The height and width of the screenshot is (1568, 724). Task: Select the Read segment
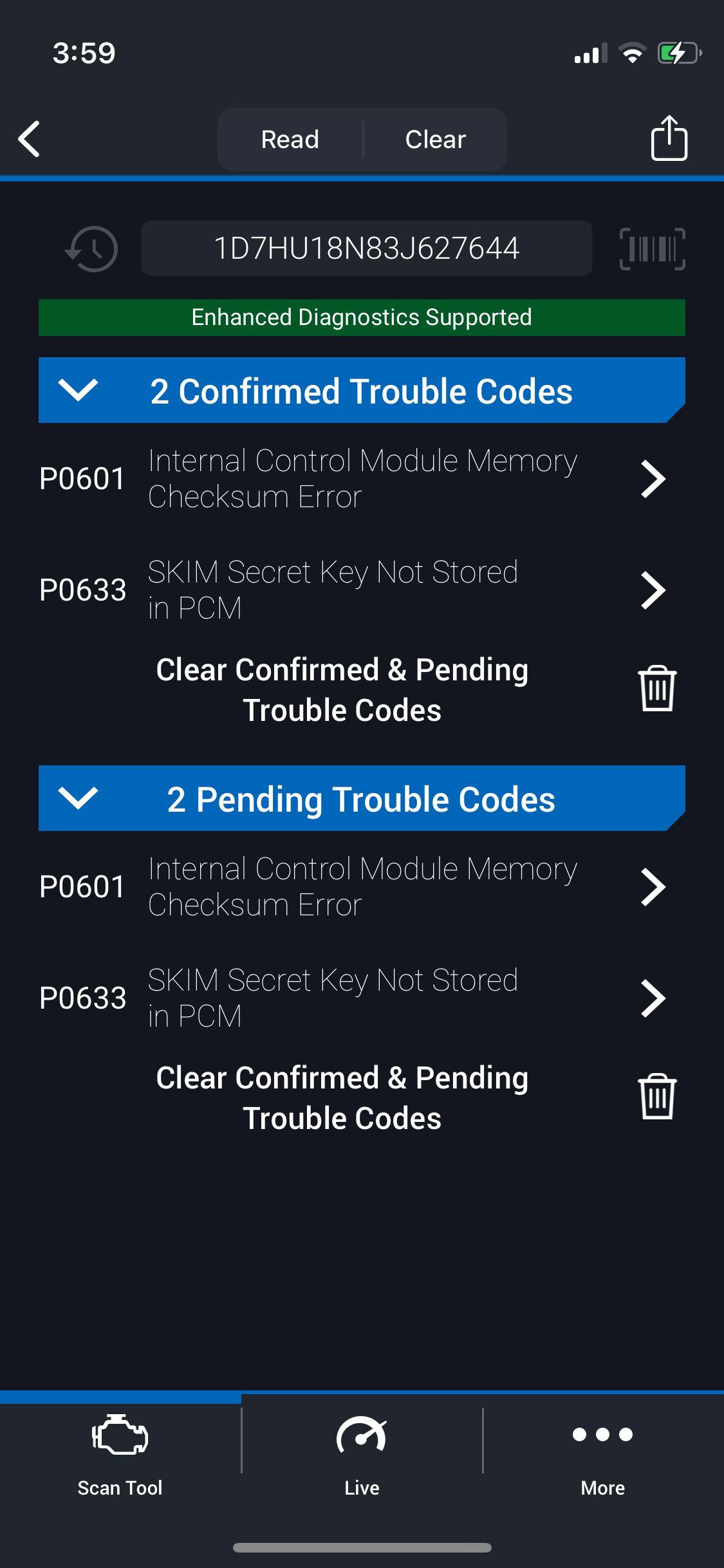pyautogui.click(x=290, y=139)
